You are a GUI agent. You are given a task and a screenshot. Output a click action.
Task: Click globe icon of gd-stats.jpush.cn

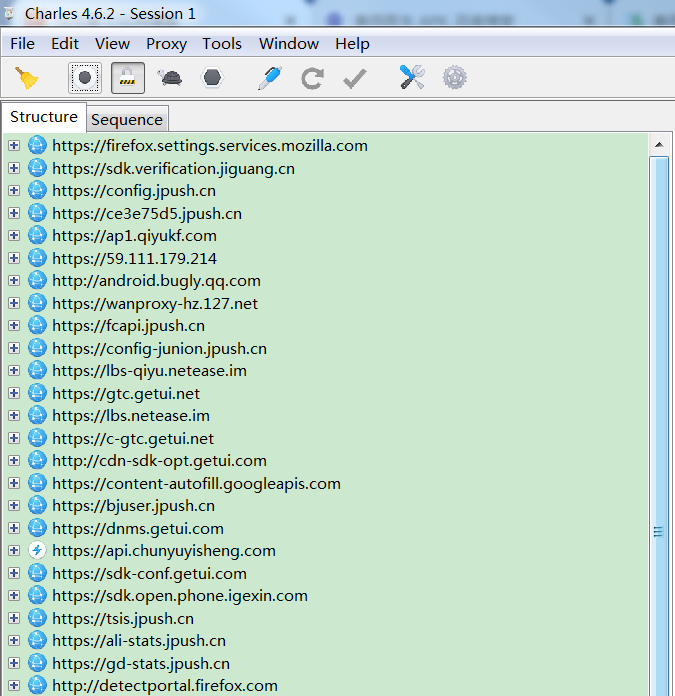point(37,663)
